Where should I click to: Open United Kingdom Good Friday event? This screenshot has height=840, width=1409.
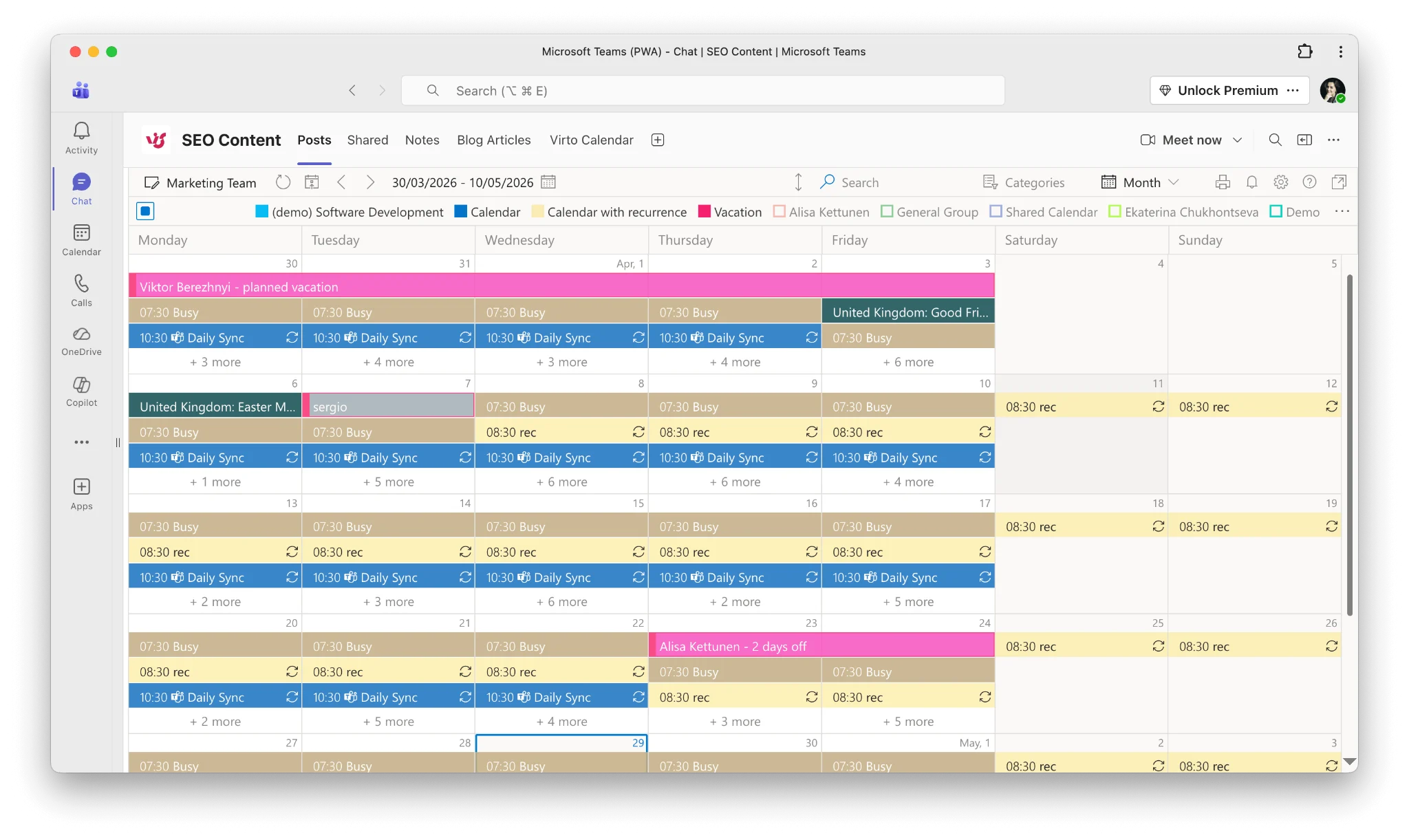tap(908, 312)
